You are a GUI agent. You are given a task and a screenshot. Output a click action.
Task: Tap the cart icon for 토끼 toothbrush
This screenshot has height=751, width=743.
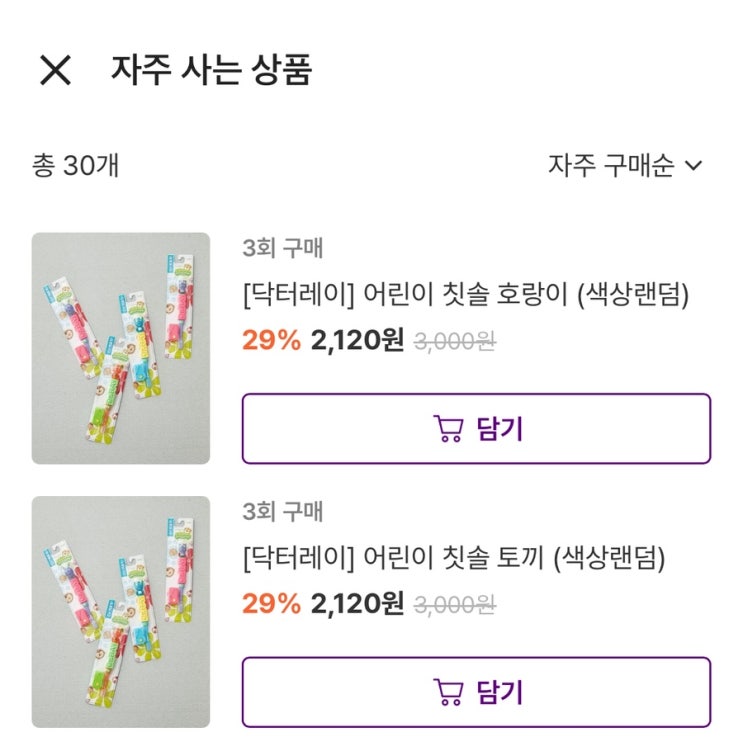[x=448, y=692]
